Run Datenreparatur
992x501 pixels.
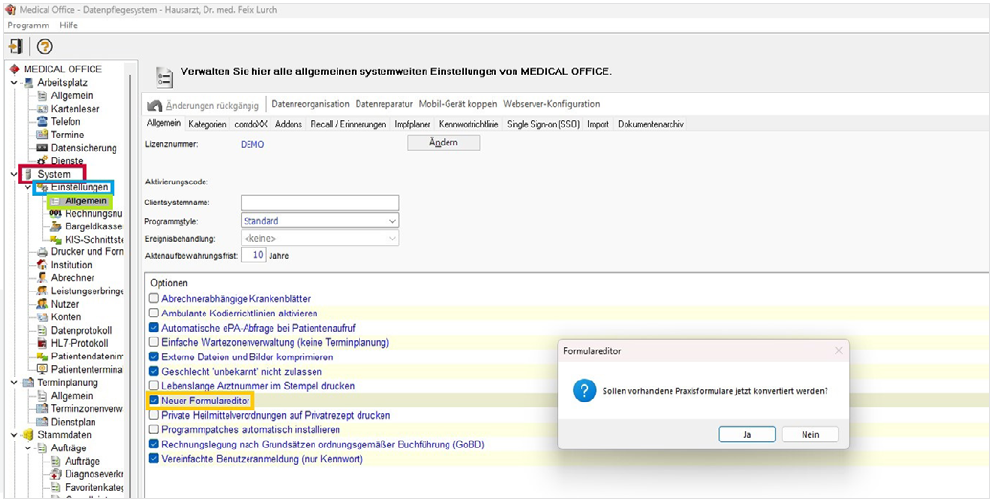(384, 104)
